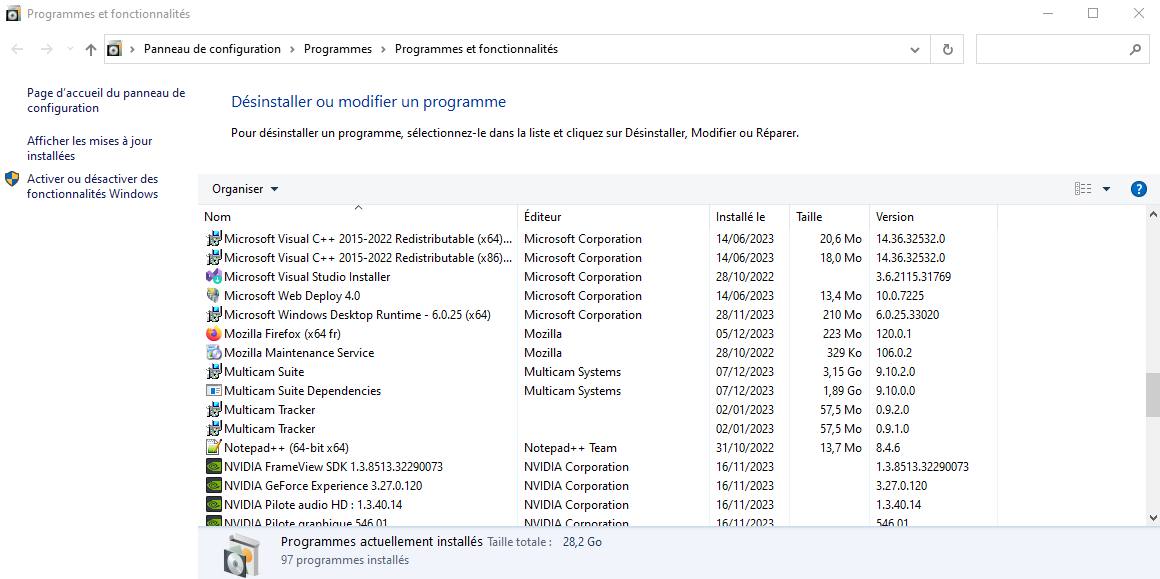Screen dimensions: 1160x579
Task: Click the "210 Mo" size cell
Action: (843, 315)
